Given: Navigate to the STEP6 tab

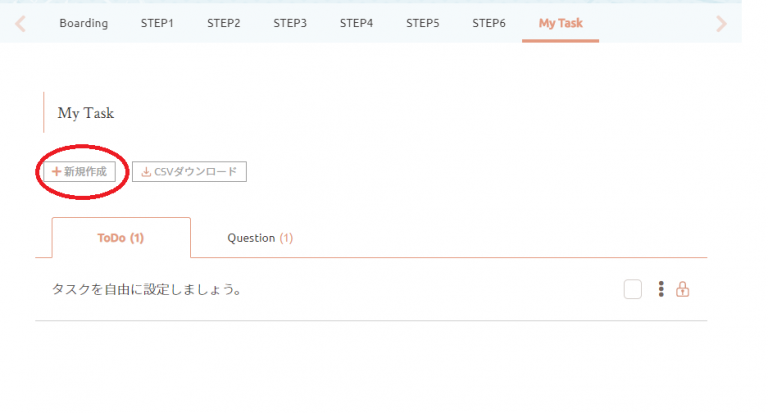Looking at the screenshot, I should point(489,22).
